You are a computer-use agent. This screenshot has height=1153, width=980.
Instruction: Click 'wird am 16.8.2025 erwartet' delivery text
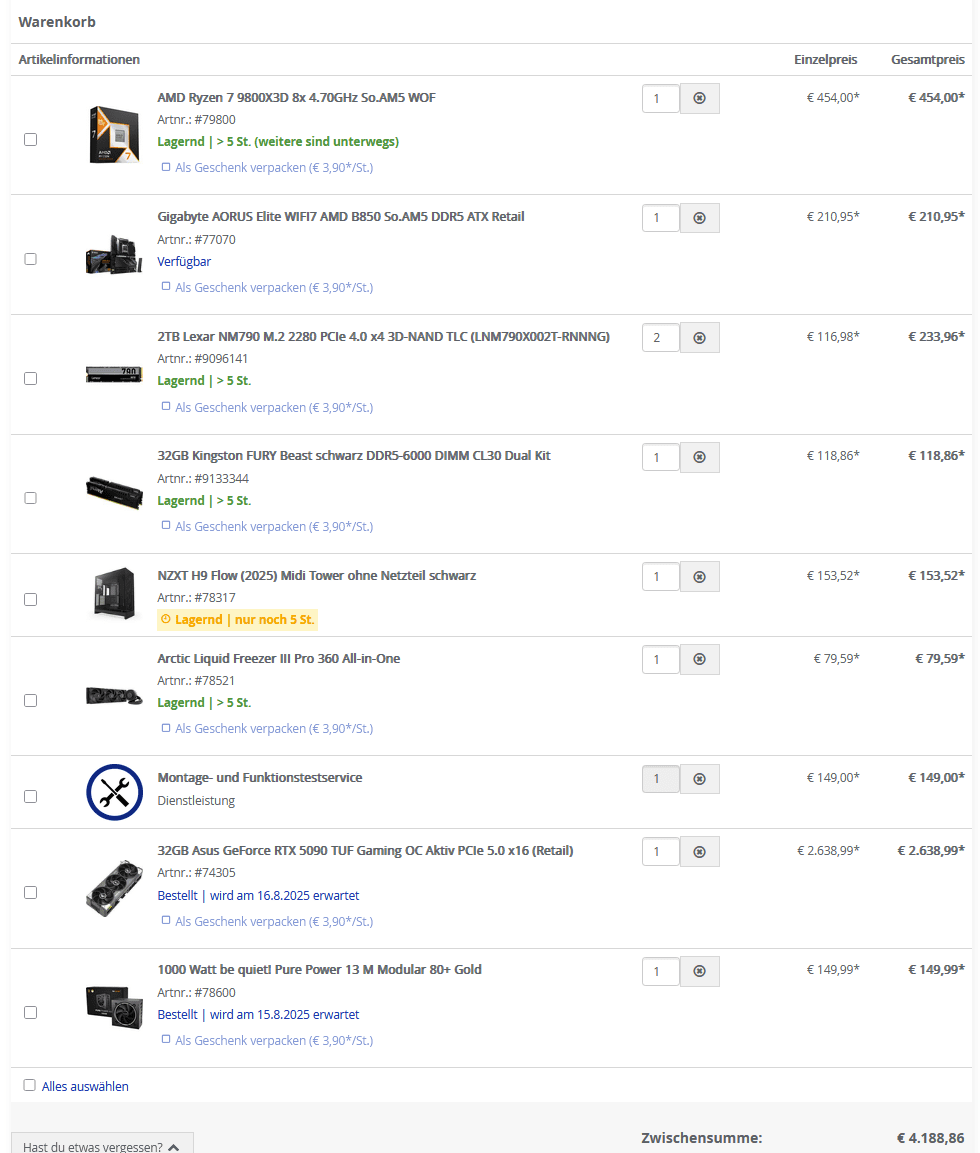pyautogui.click(x=285, y=896)
